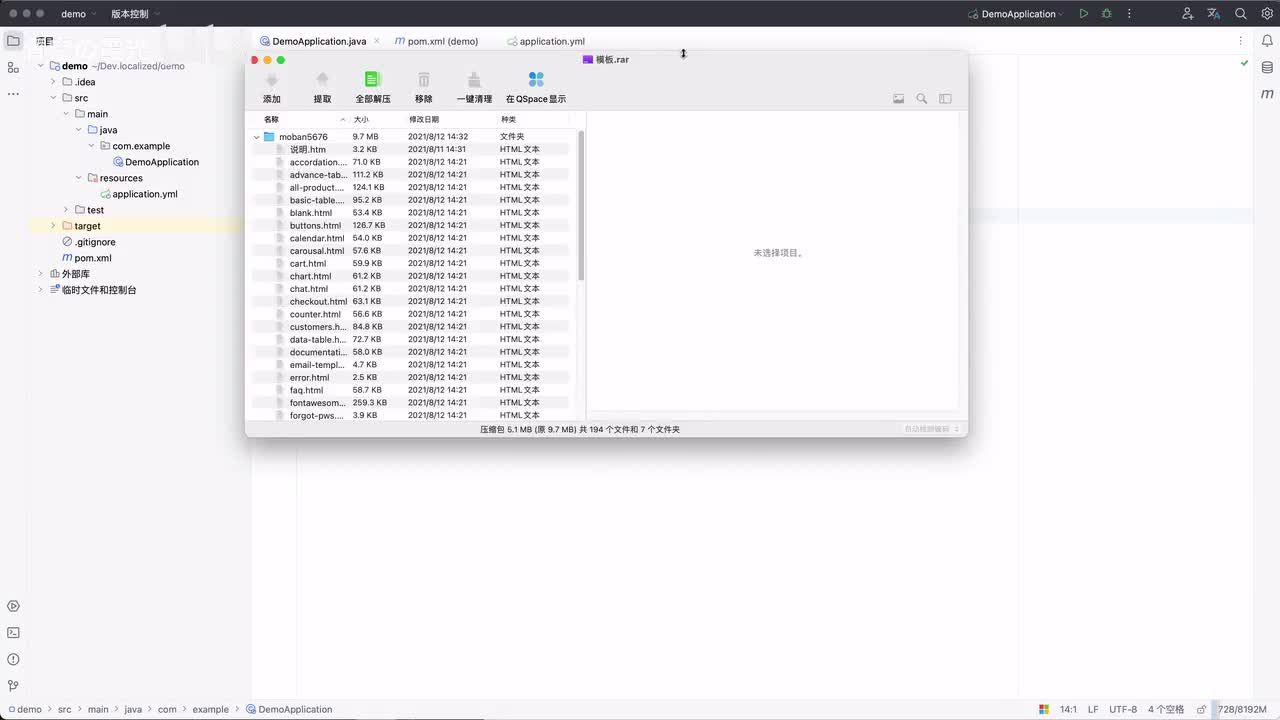Switch to pom.xml (demo) tab
This screenshot has height=720, width=1280.
pos(437,41)
